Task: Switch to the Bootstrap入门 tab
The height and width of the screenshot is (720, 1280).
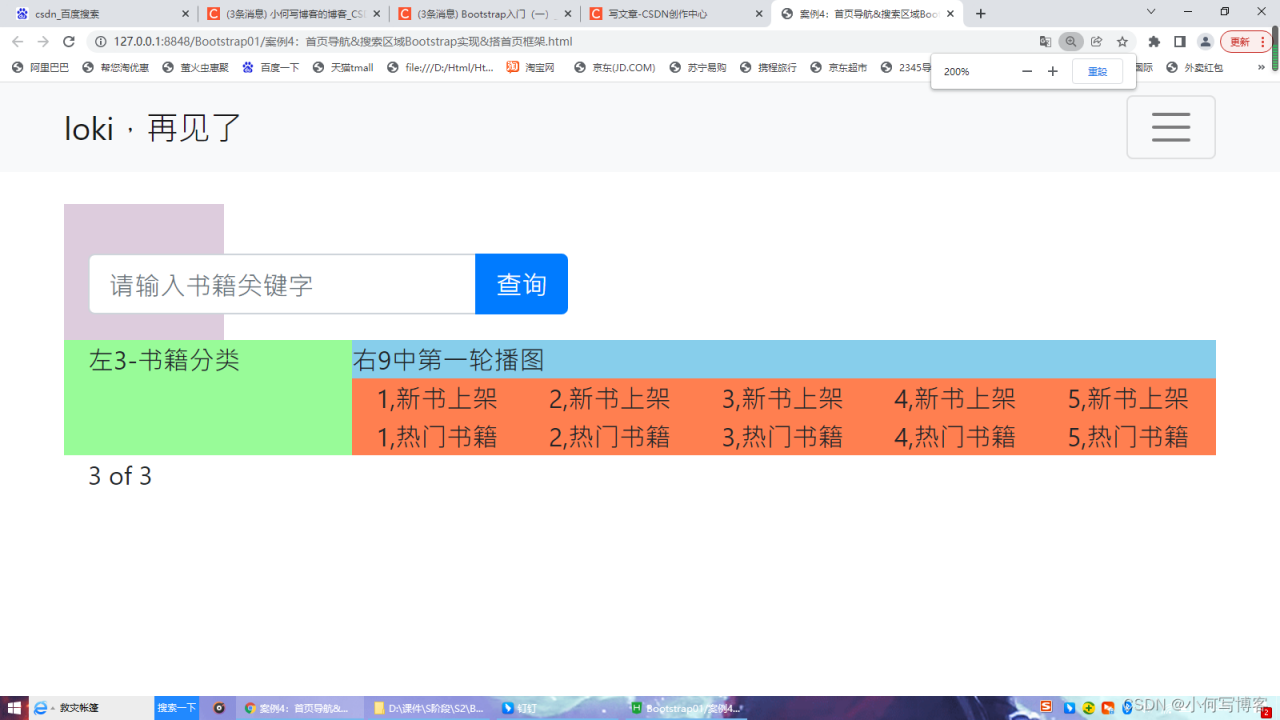Action: pyautogui.click(x=485, y=14)
